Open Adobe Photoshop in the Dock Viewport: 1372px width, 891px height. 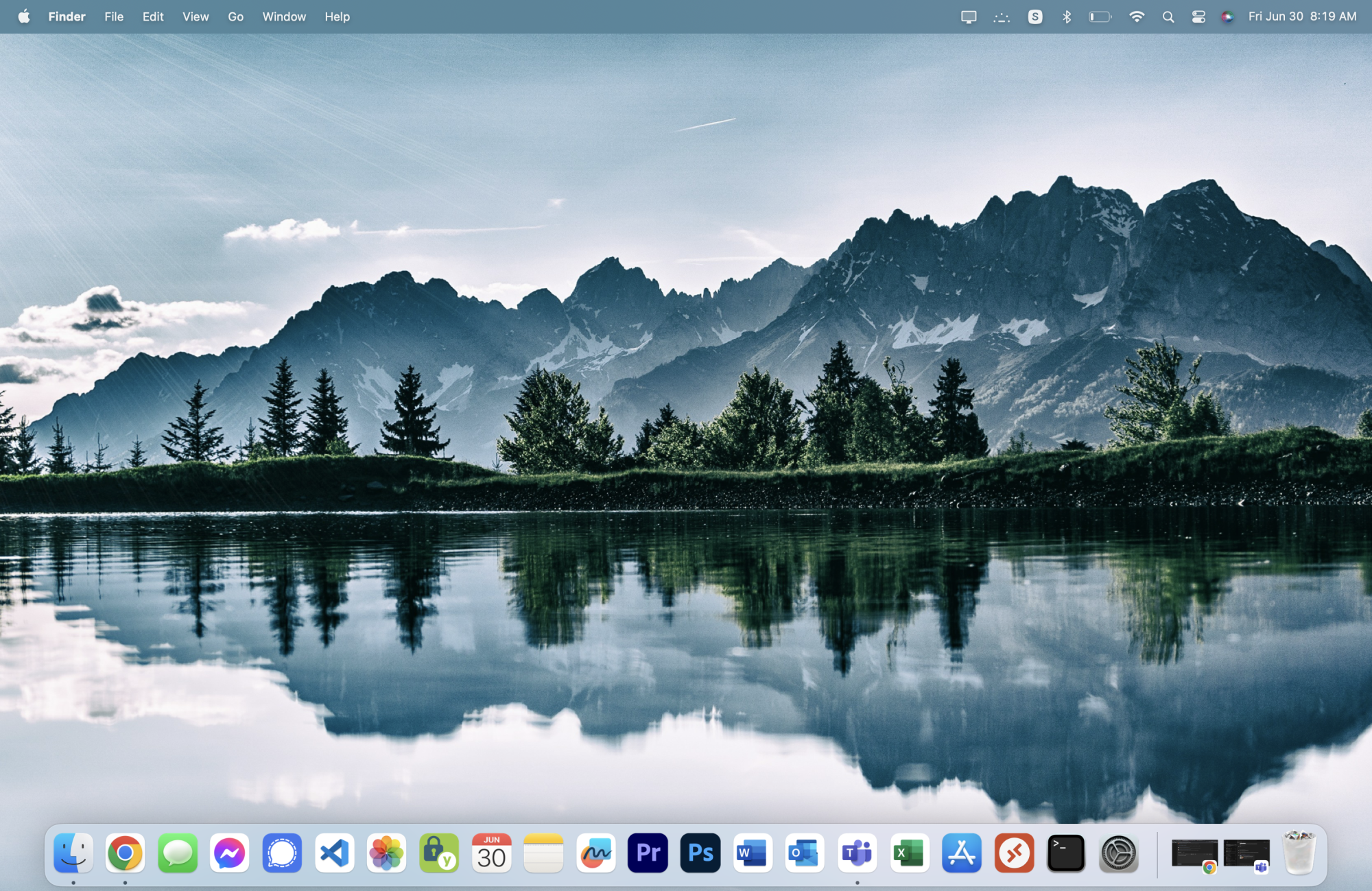click(x=700, y=853)
